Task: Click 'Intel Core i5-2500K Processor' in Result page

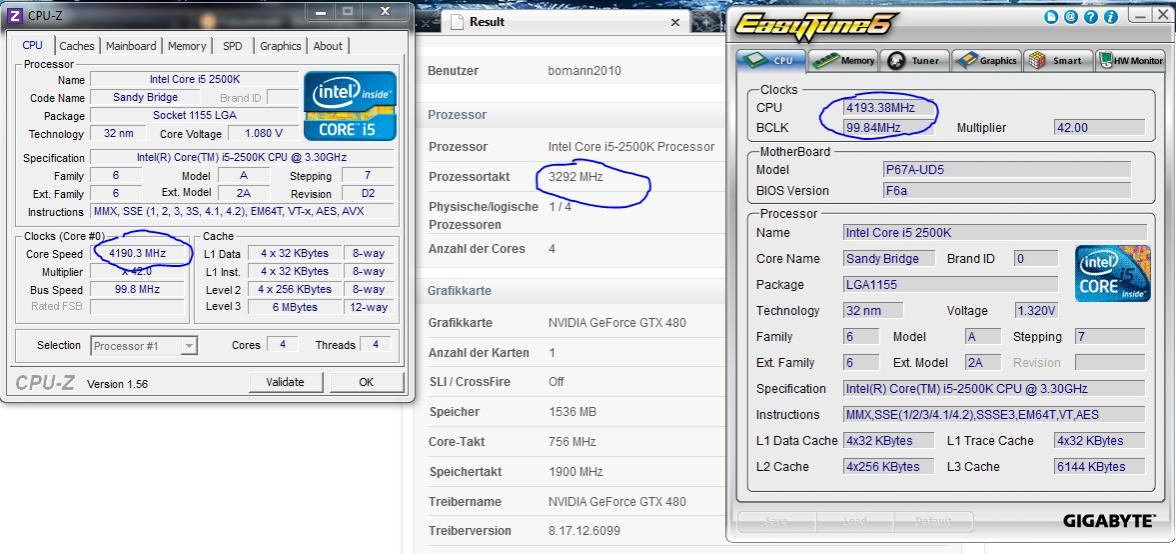Action: [632, 147]
